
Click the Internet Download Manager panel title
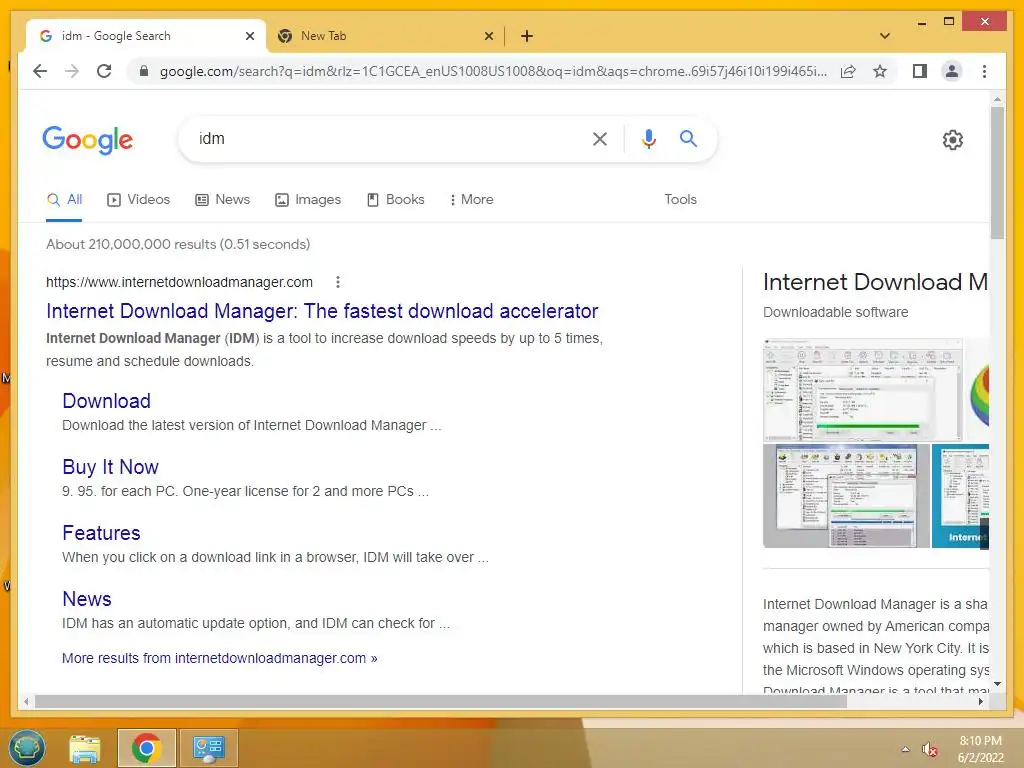[875, 282]
